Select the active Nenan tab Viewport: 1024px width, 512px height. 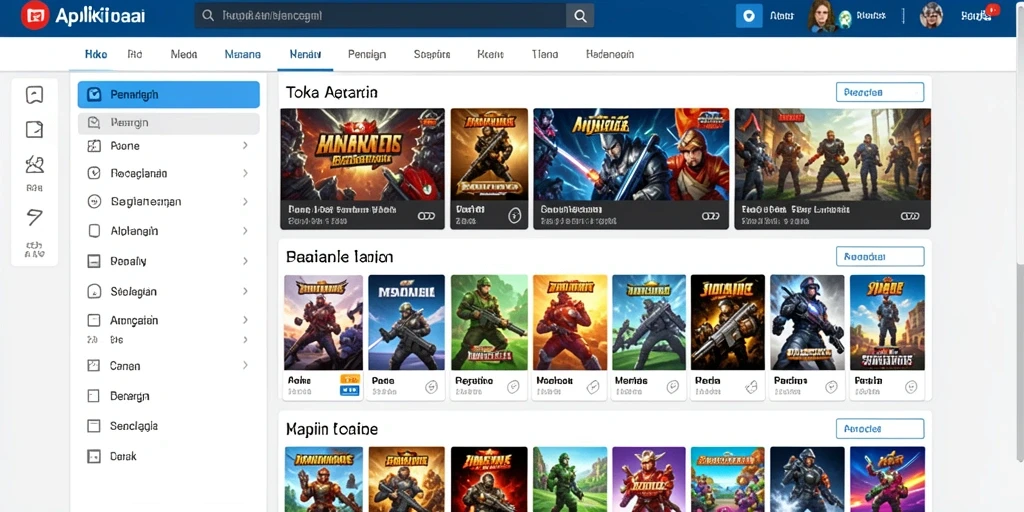(x=305, y=55)
